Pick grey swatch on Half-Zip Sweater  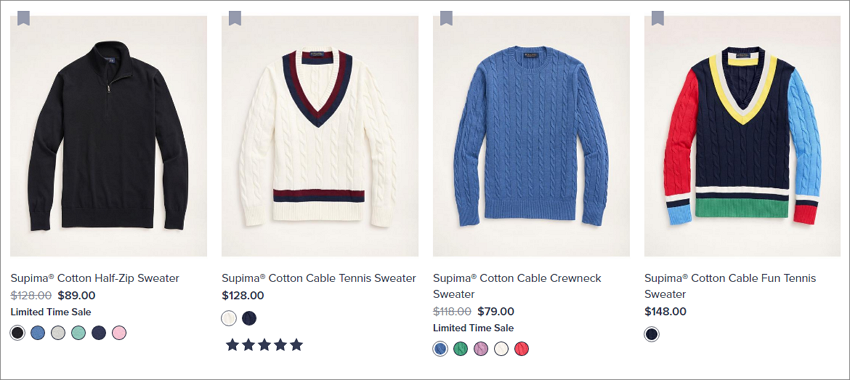click(58, 333)
